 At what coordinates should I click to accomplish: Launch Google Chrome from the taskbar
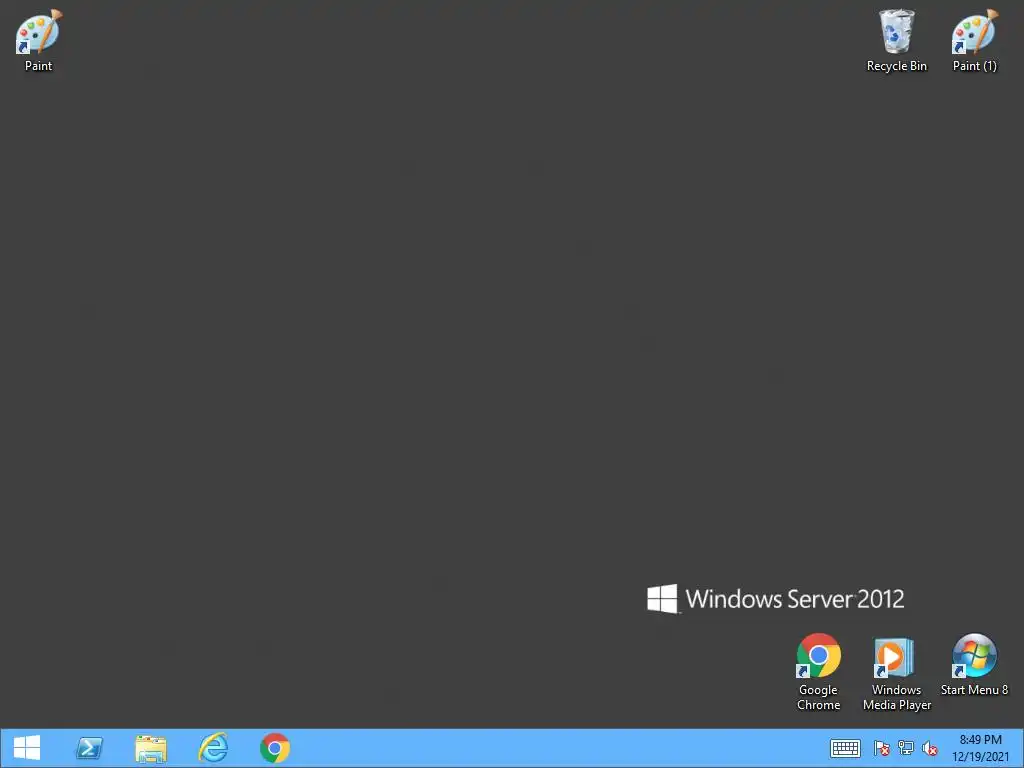275,748
